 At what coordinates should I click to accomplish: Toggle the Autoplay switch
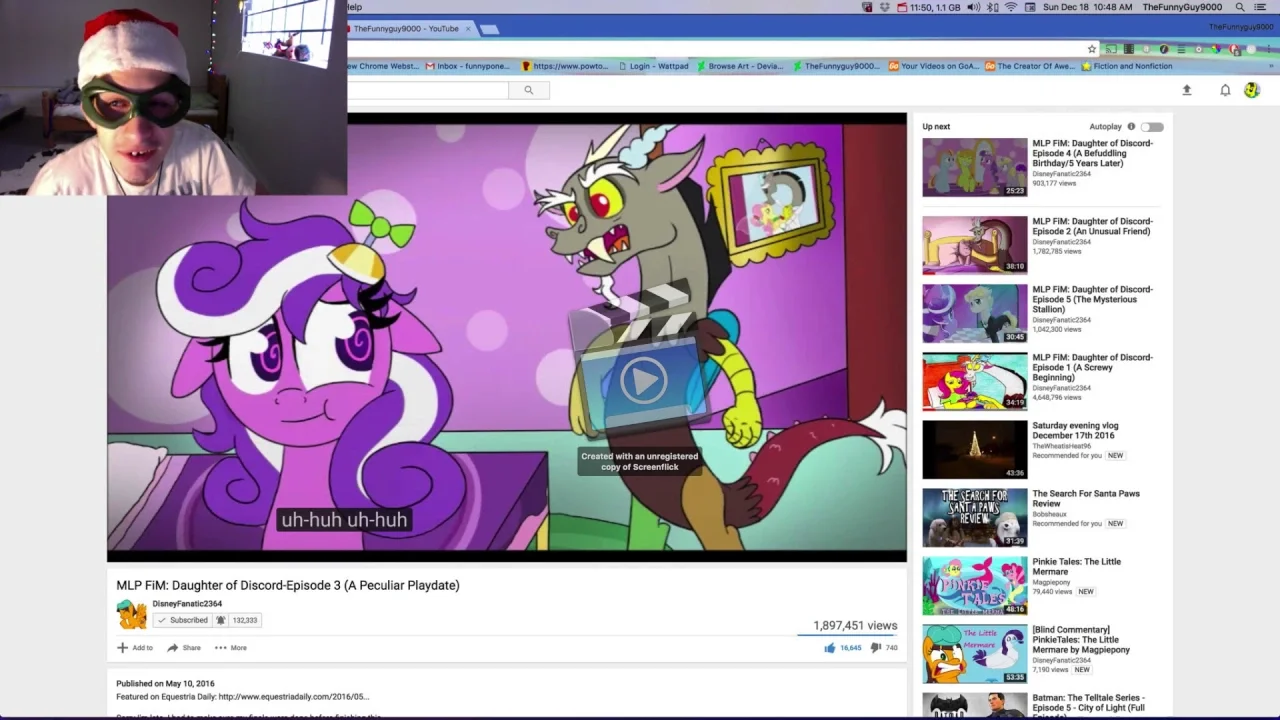1152,127
